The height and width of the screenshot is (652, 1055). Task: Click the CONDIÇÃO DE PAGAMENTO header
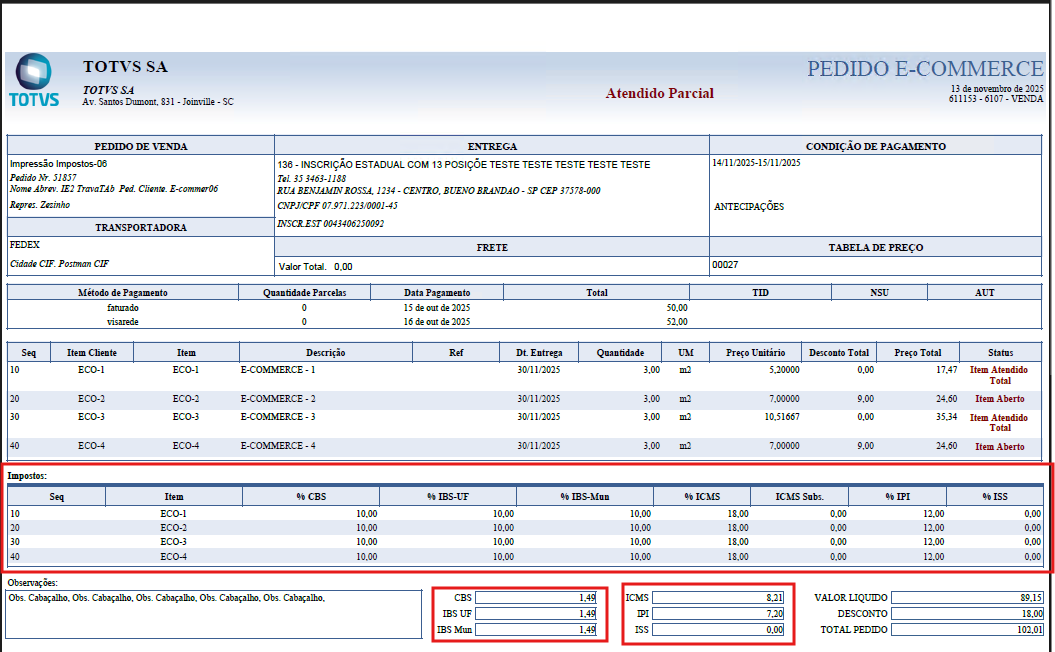(x=875, y=146)
